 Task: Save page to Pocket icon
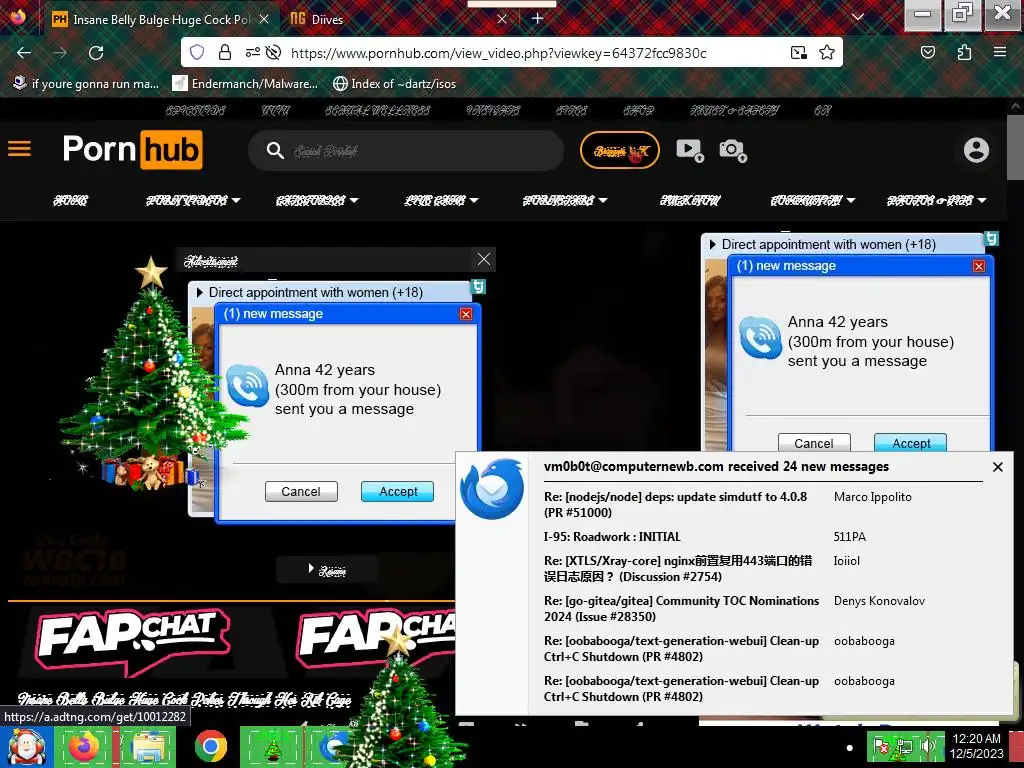[x=928, y=52]
